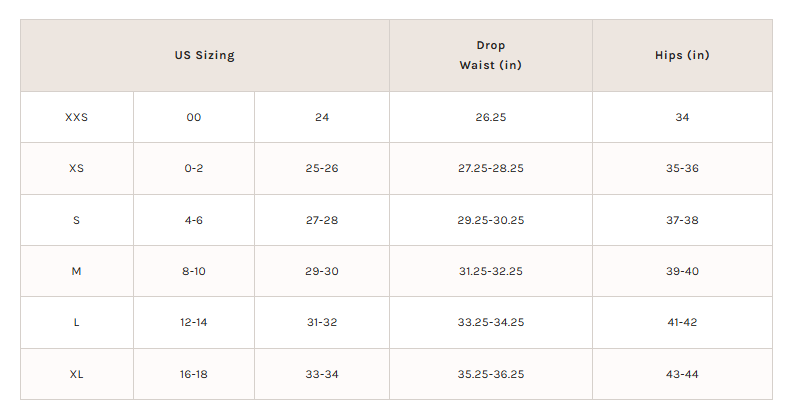Click the XS size label cell
Image resolution: width=795 pixels, height=419 pixels.
pos(76,168)
